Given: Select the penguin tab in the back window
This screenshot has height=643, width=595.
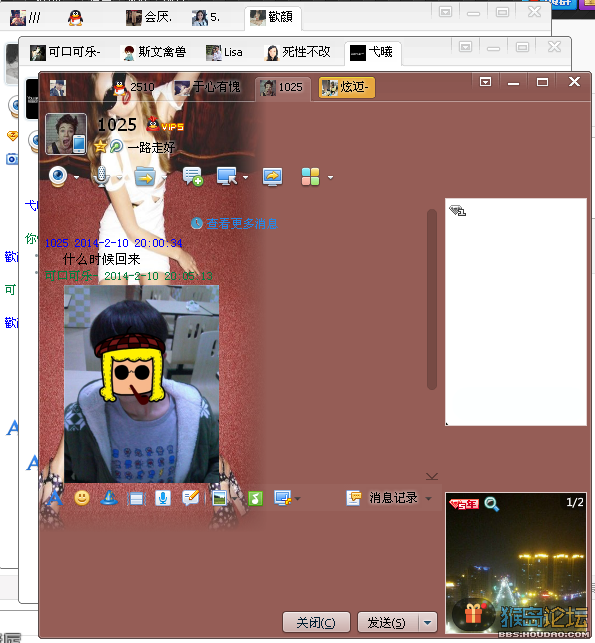Looking at the screenshot, I should click(75, 18).
